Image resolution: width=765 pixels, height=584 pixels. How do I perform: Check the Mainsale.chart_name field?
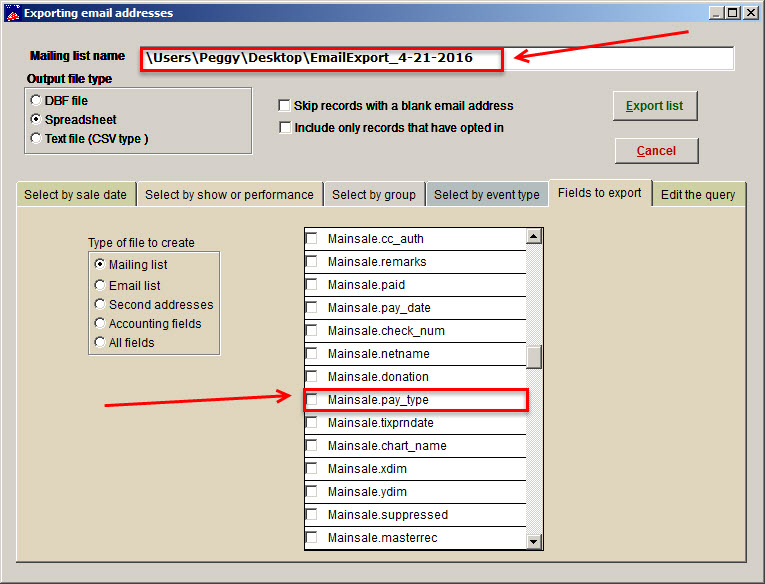point(311,445)
